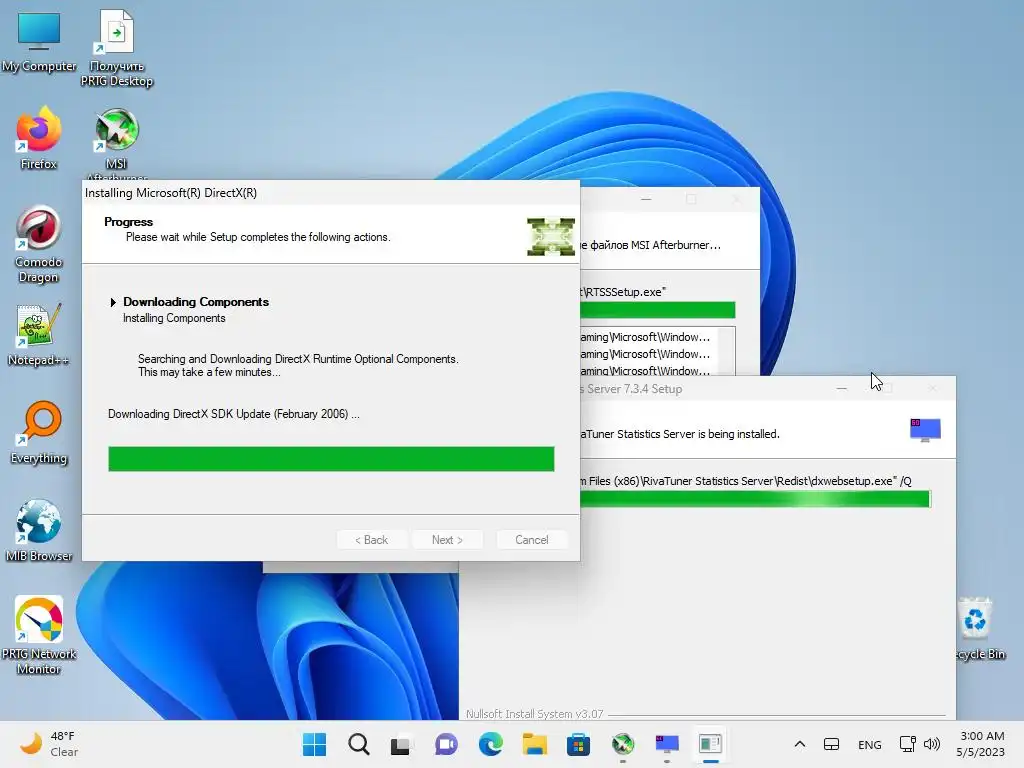The width and height of the screenshot is (1024, 768).
Task: Open File Explorer from the taskbar
Action: pyautogui.click(x=534, y=744)
